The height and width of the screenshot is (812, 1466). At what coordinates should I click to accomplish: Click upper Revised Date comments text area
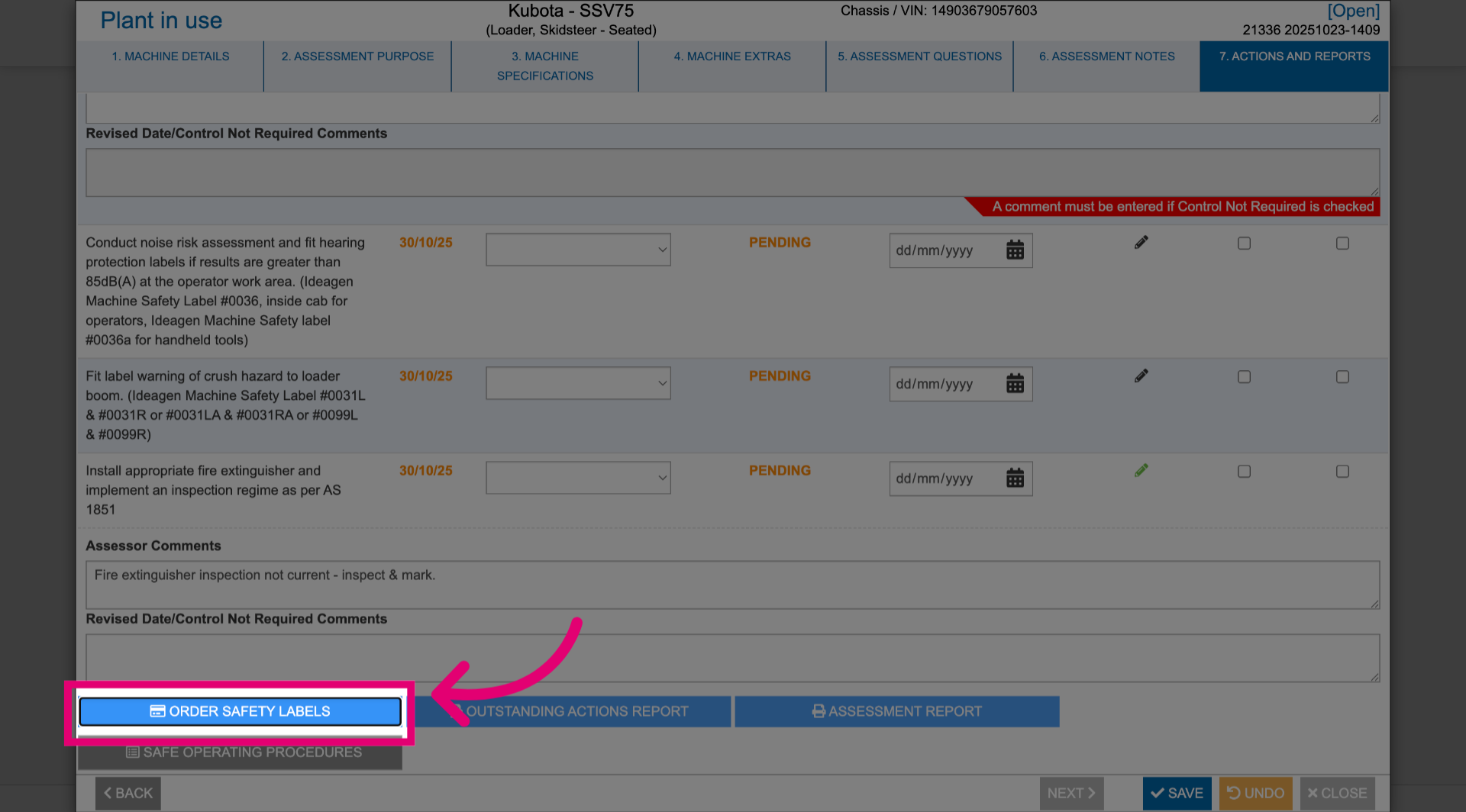(x=732, y=172)
